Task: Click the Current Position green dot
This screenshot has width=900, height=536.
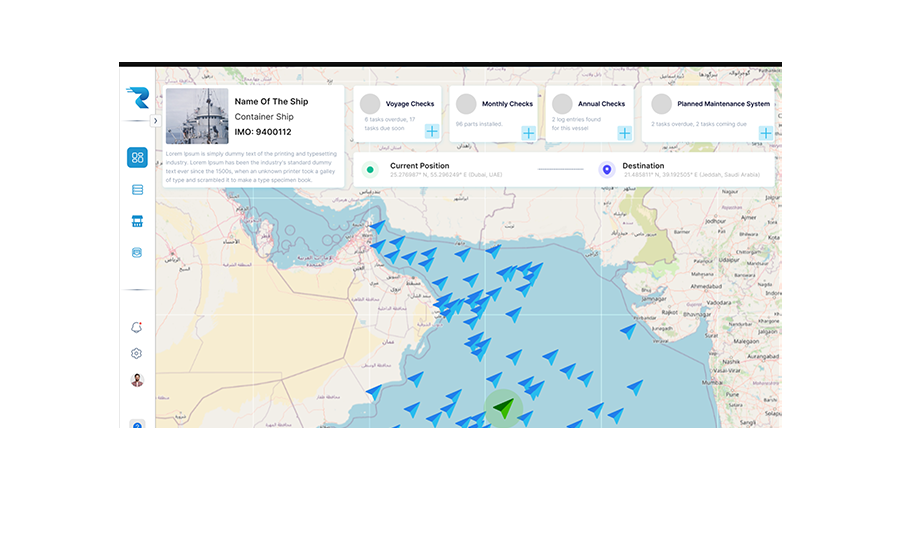Action: pyautogui.click(x=370, y=170)
